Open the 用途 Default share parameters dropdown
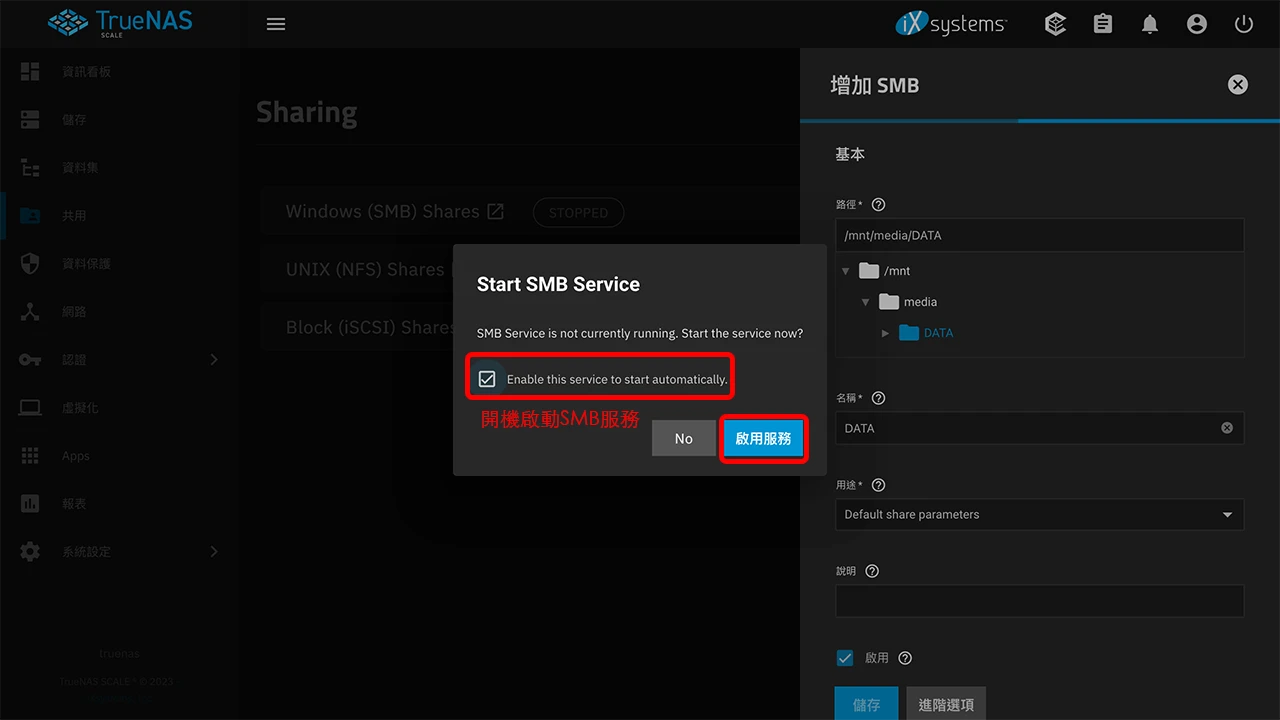 1039,515
